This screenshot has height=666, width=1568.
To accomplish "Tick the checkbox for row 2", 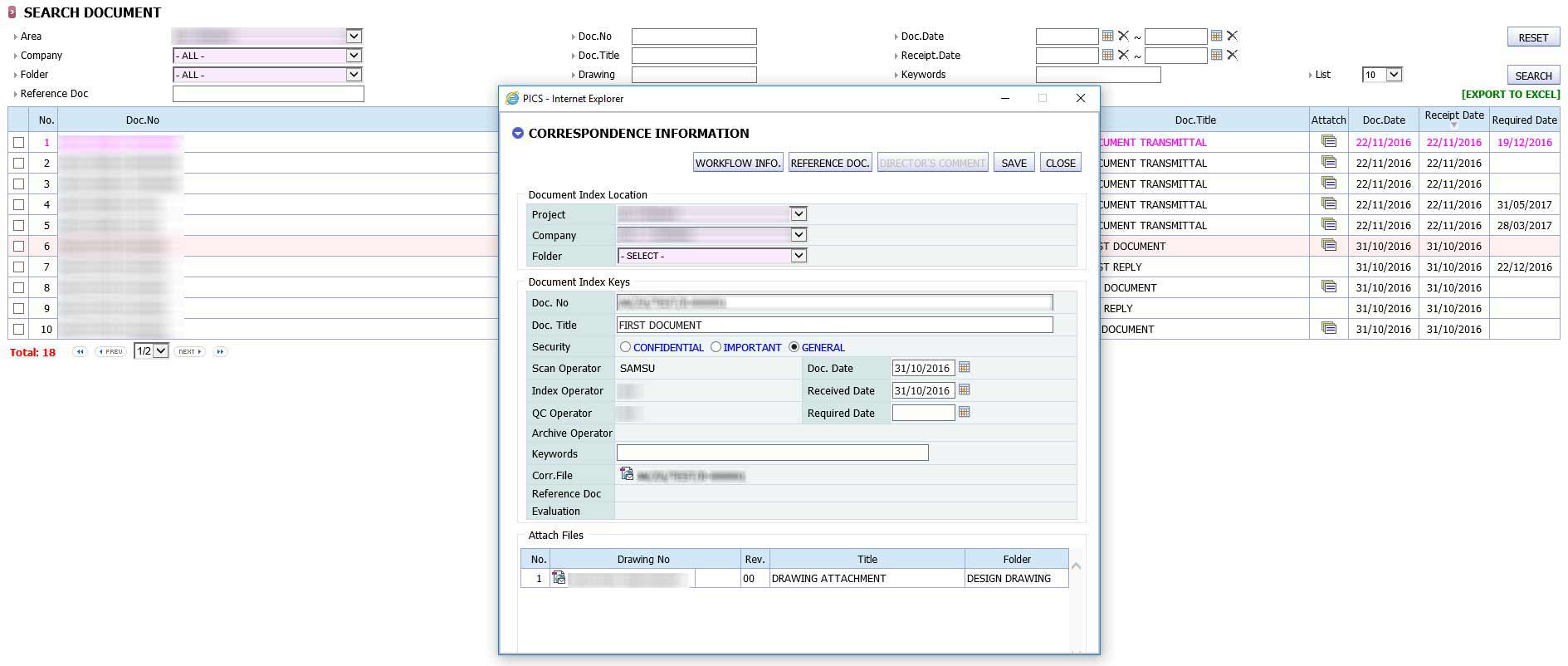I will (x=18, y=163).
